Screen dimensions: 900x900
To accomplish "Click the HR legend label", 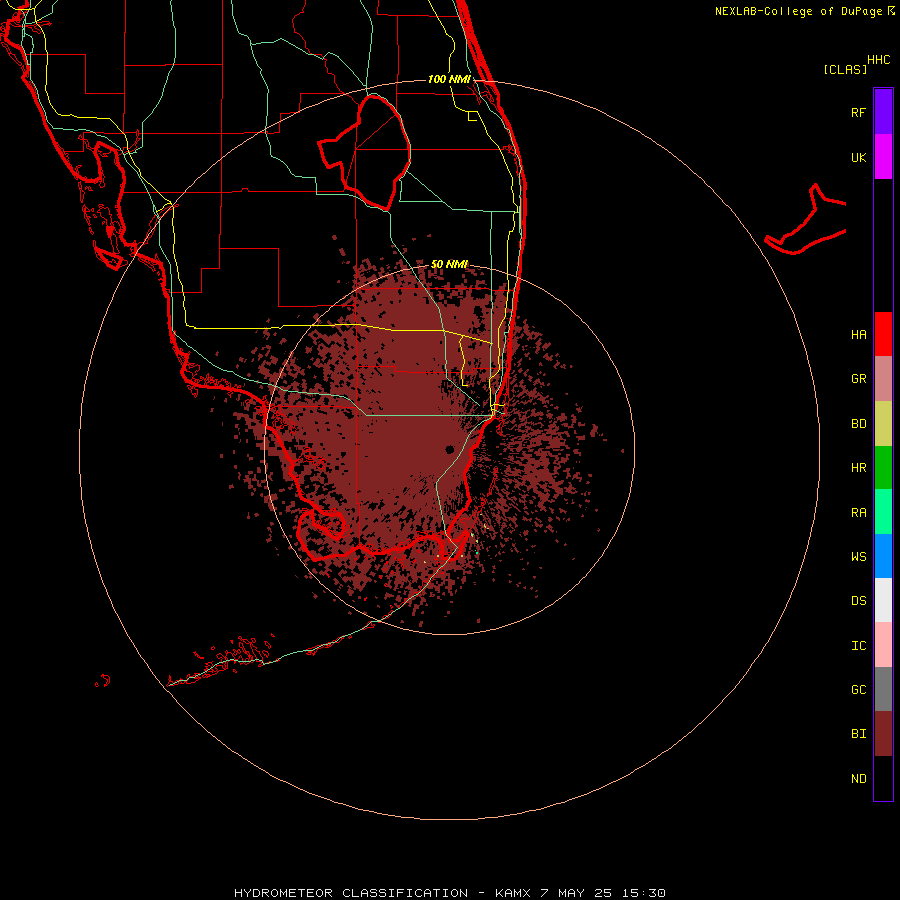I will 858,468.
